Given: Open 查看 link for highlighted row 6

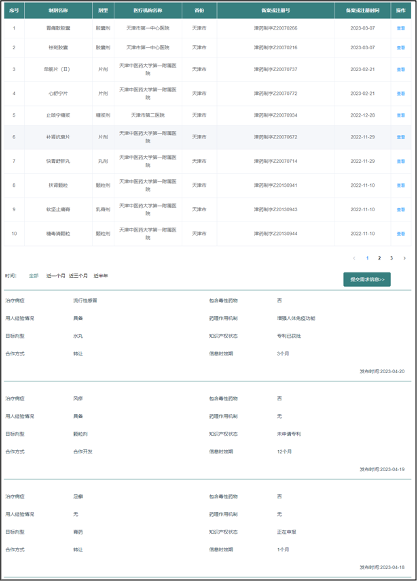Looking at the screenshot, I should point(401,137).
